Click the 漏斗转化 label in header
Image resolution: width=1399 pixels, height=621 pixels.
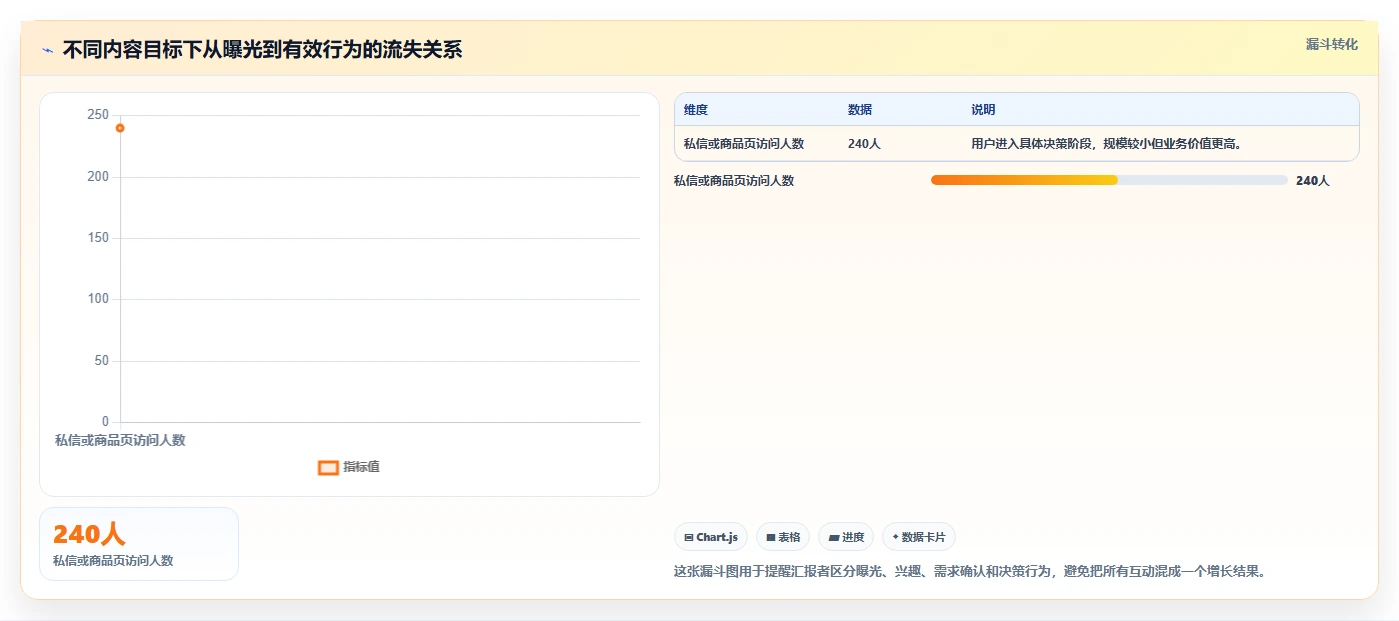click(x=1331, y=44)
